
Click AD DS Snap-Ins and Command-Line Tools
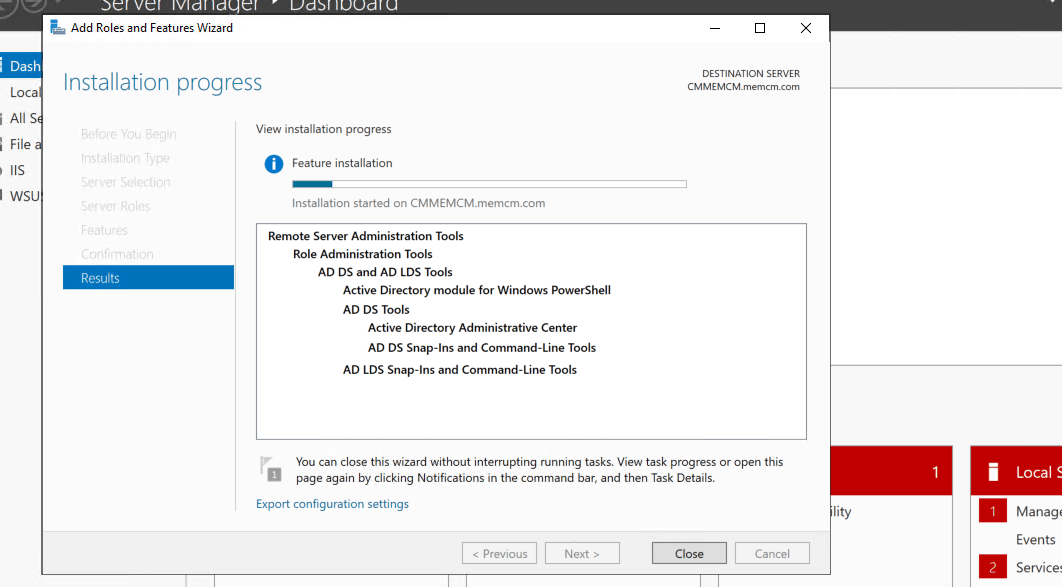(x=482, y=348)
